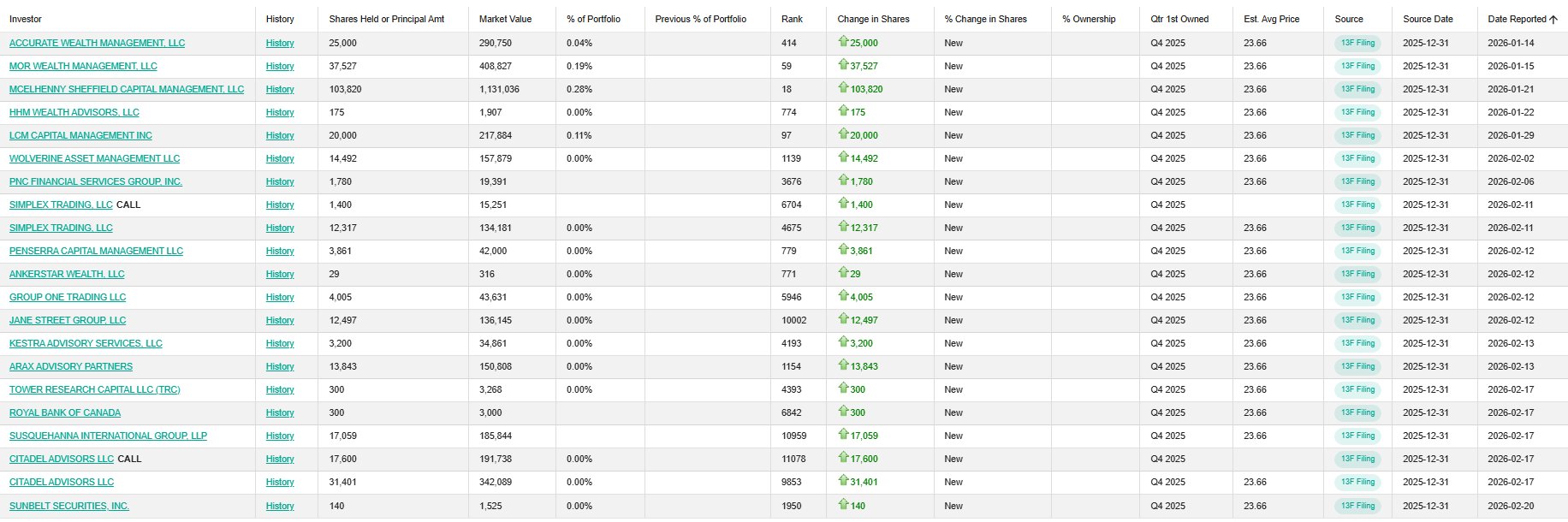Open MOR Wealth Management, LLC investor page
Image resolution: width=1568 pixels, height=522 pixels.
click(83, 66)
